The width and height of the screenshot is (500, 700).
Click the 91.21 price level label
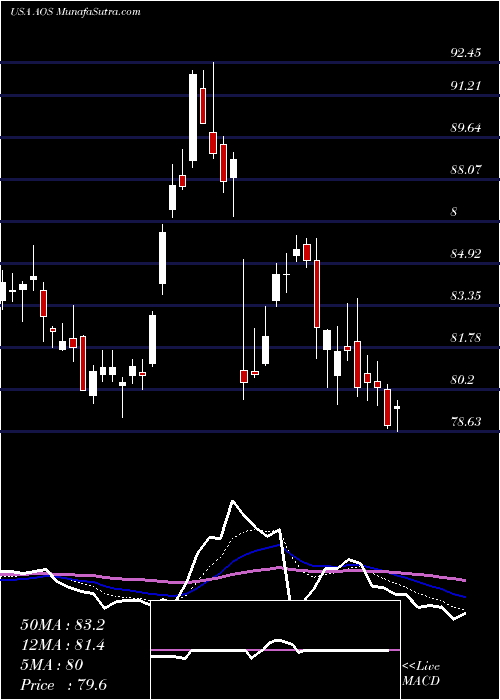tap(466, 85)
